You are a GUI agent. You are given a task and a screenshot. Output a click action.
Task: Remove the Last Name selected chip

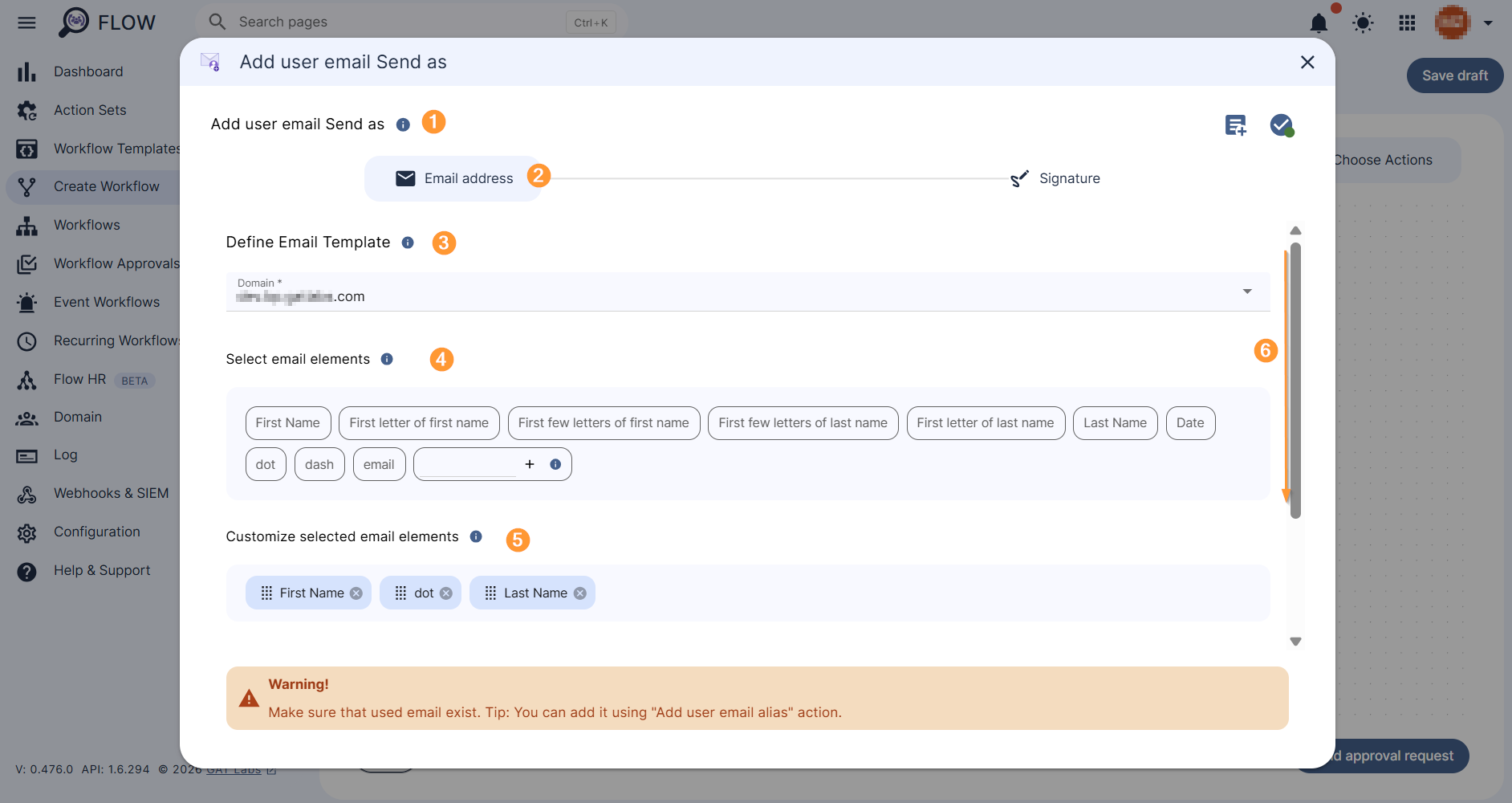pyautogui.click(x=580, y=593)
